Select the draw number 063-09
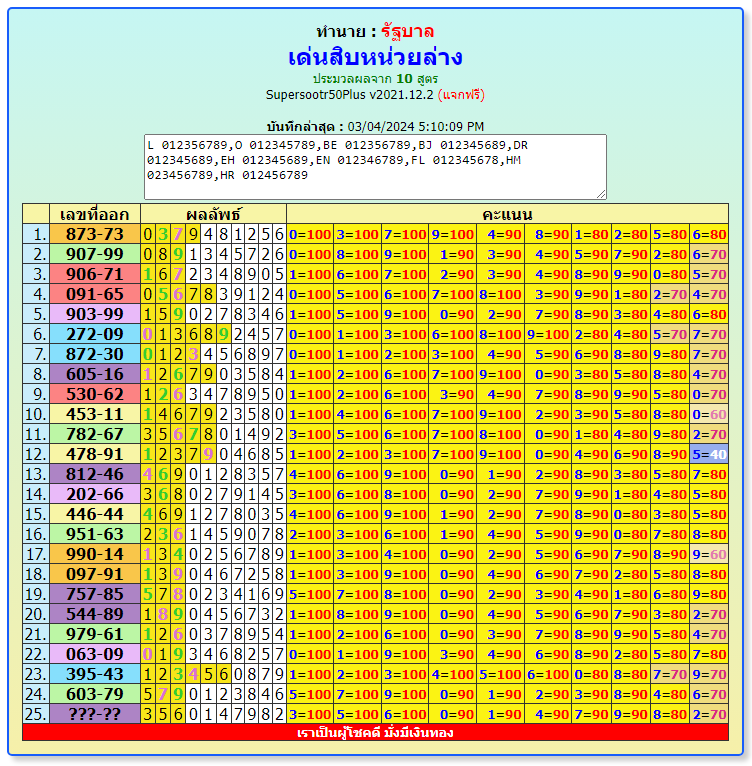 [95, 655]
